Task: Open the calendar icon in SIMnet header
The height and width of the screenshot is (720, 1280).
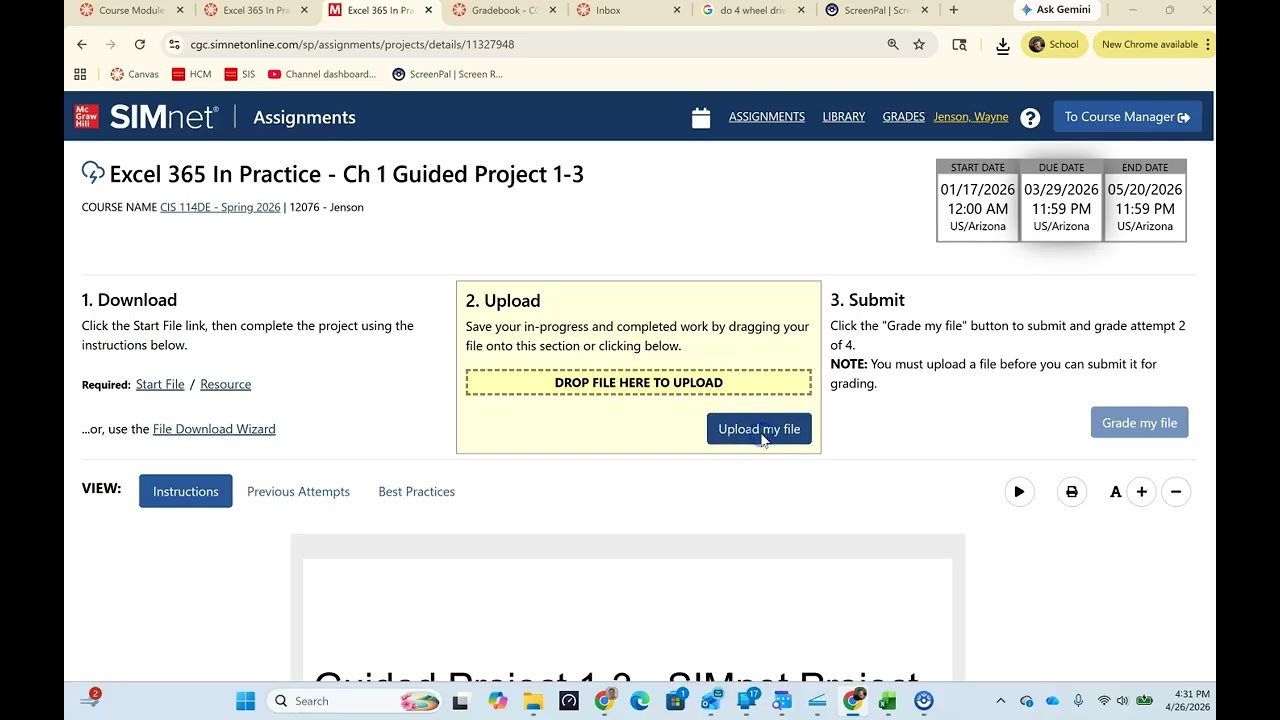Action: click(x=701, y=118)
